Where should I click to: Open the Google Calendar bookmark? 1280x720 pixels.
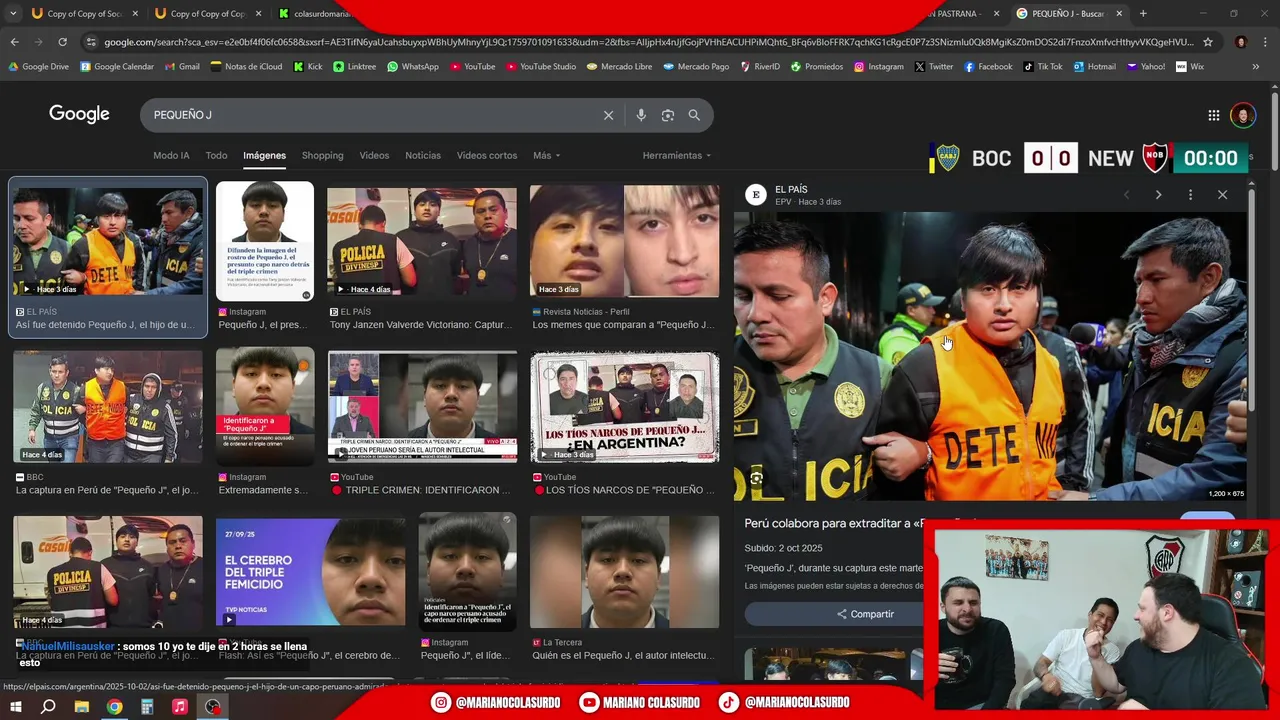pos(117,67)
